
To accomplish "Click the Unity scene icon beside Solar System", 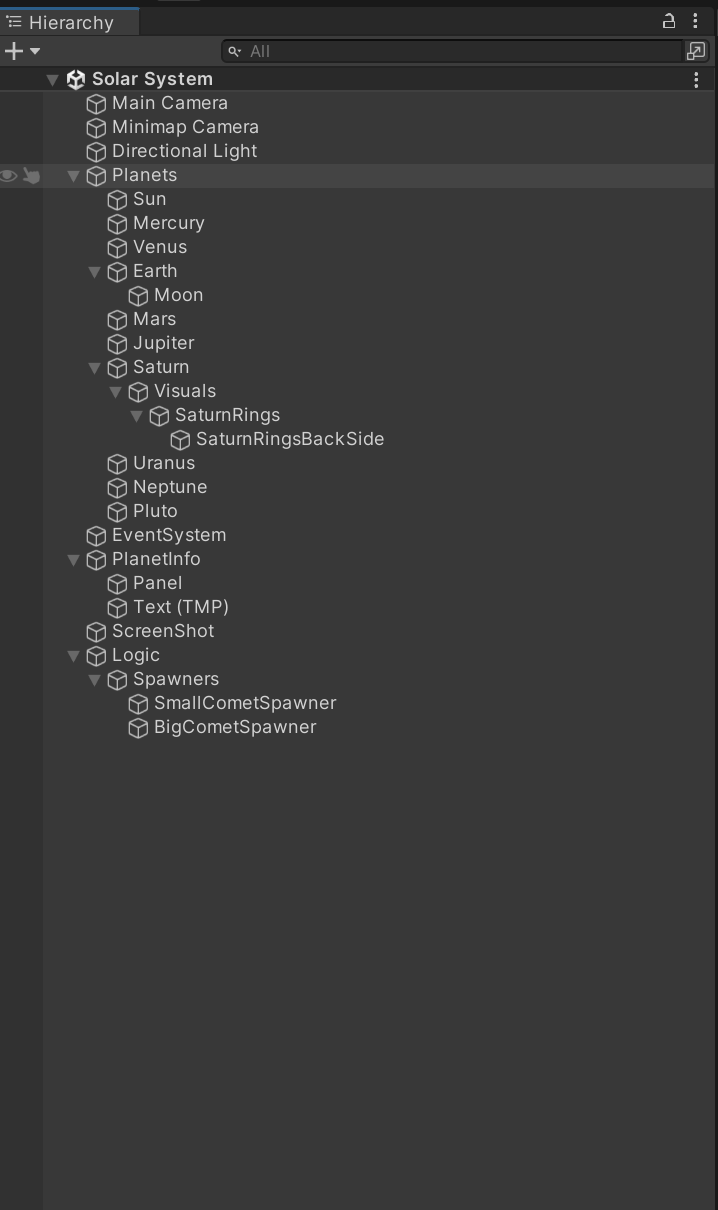I will coord(76,79).
